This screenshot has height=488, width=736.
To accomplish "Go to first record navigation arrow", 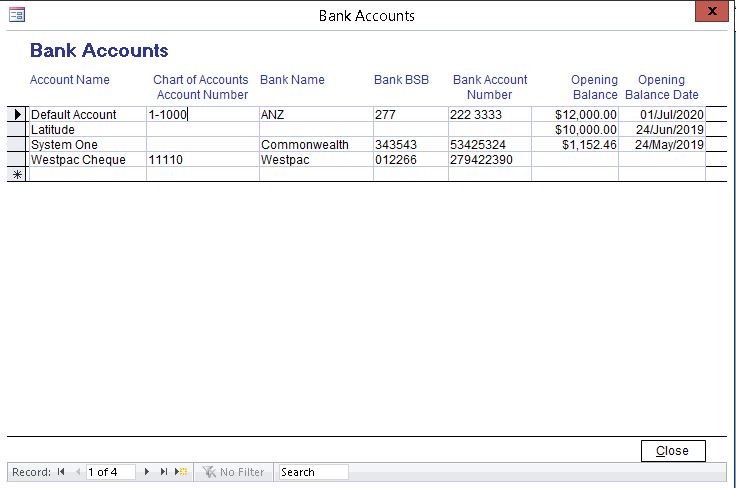I will click(61, 472).
